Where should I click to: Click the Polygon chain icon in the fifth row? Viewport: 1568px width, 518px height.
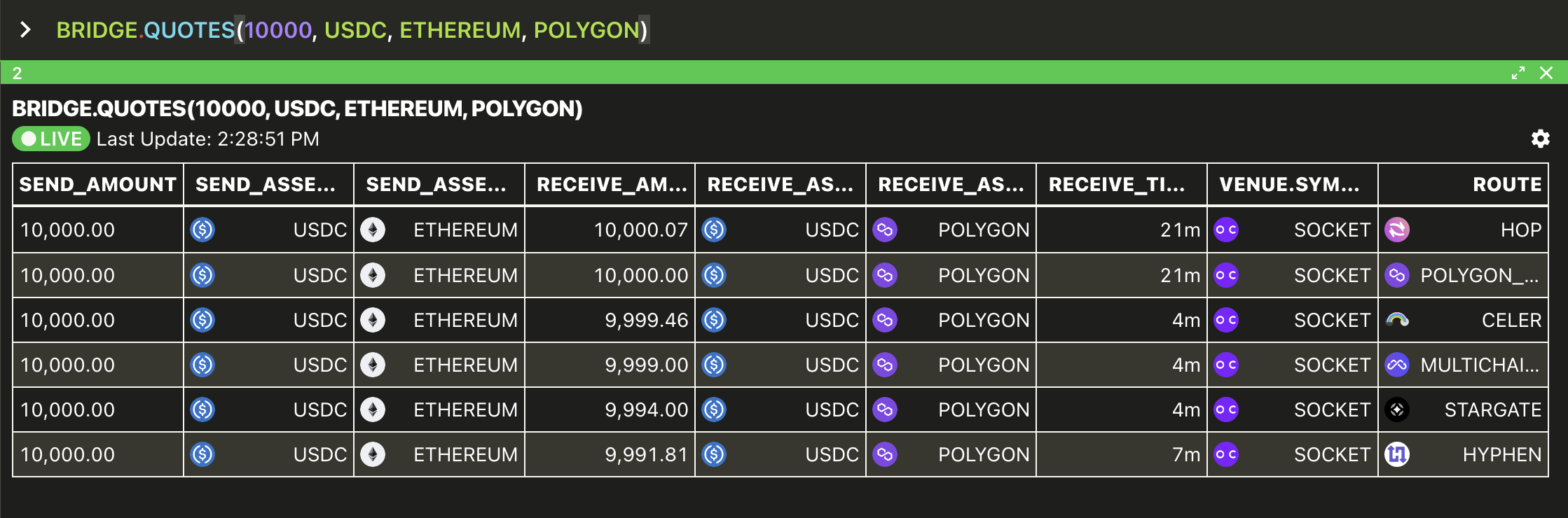pyautogui.click(x=885, y=409)
